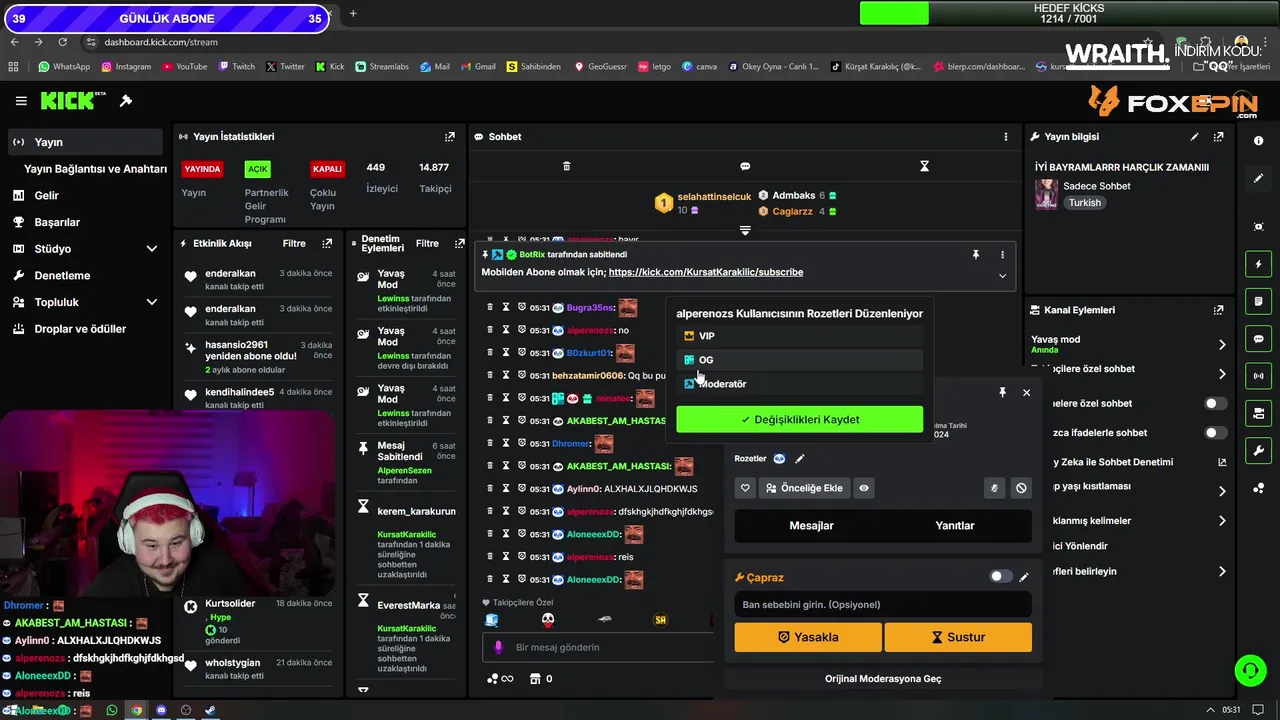Expand the pinned message chevron
Viewport: 1280px width, 720px height.
(x=1002, y=276)
